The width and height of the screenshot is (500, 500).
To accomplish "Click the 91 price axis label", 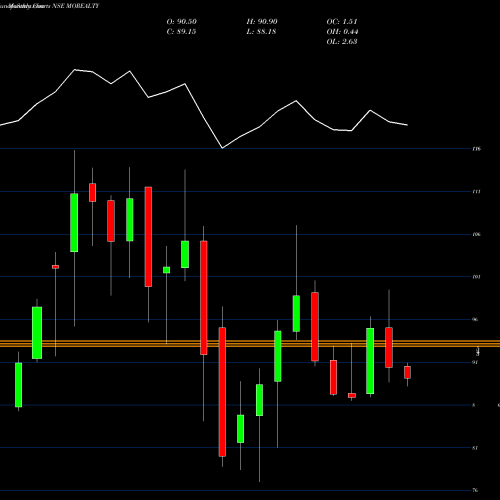I will pyautogui.click(x=475, y=362).
